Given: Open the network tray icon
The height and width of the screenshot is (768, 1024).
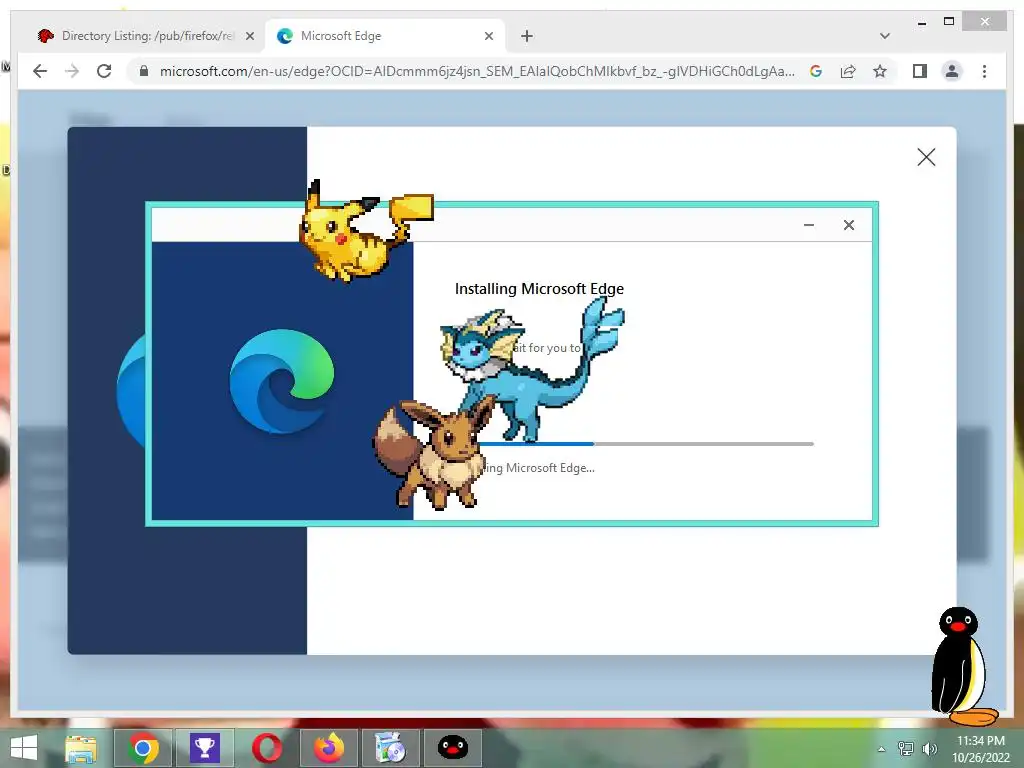Looking at the screenshot, I should click(906, 749).
